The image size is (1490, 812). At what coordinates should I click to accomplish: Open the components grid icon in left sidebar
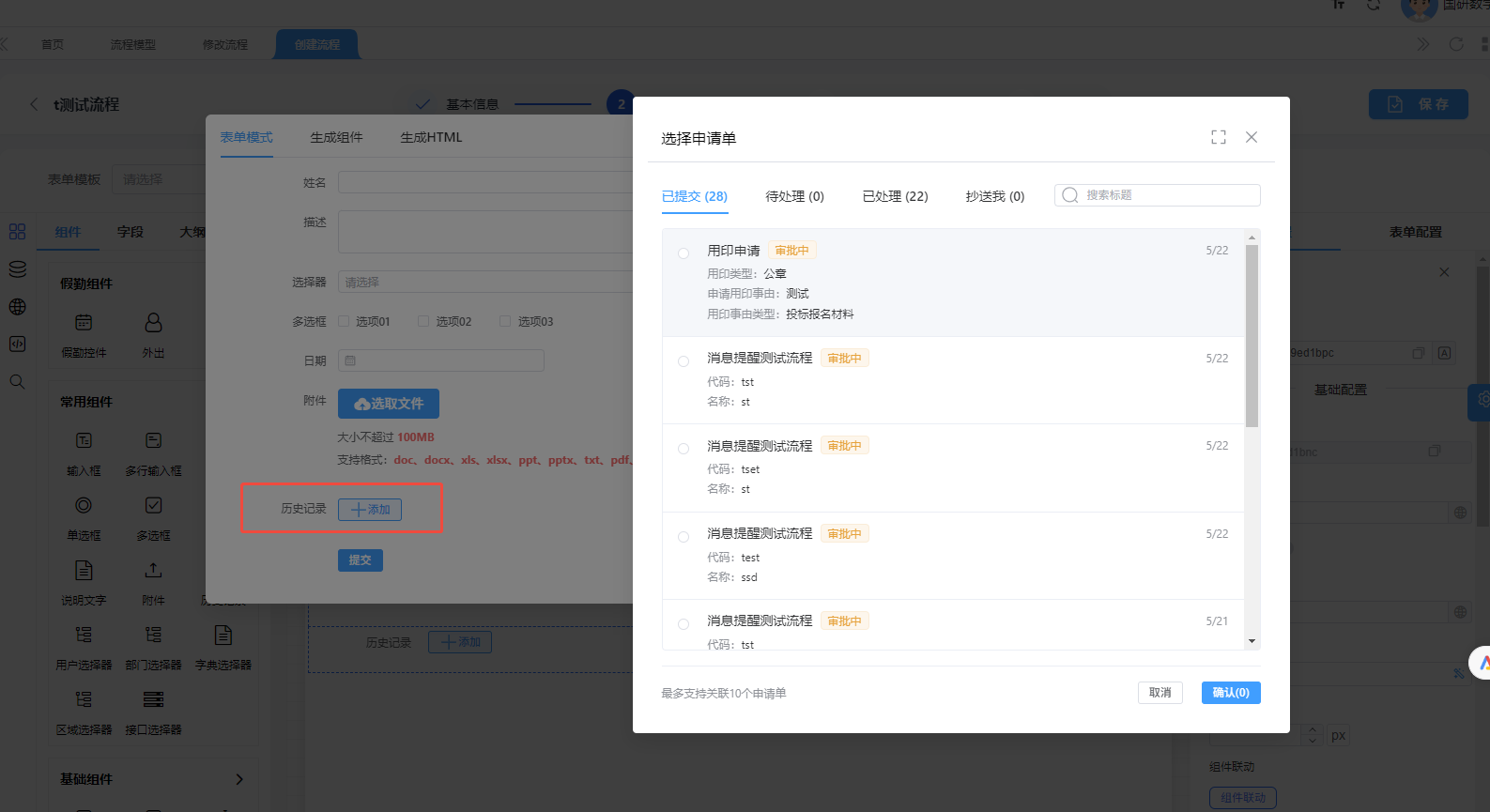17,232
